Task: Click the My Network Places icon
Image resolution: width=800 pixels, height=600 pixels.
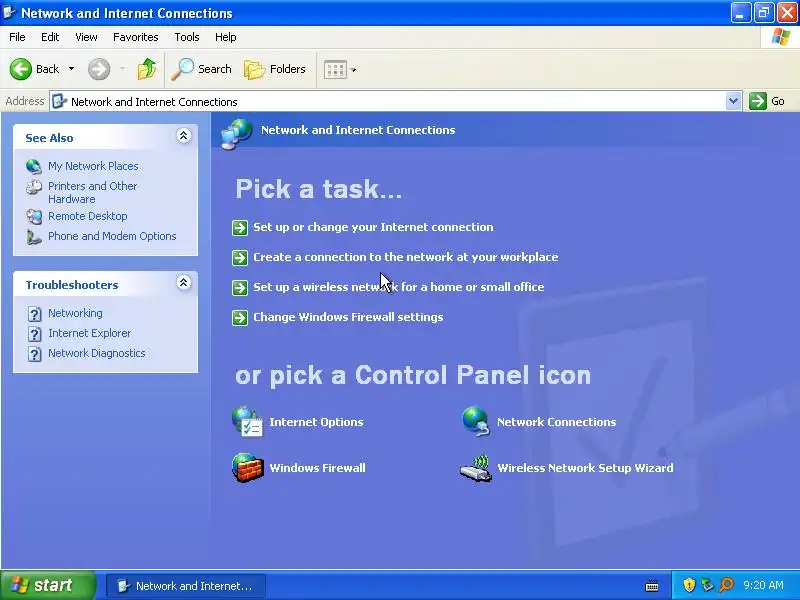Action: pos(34,166)
